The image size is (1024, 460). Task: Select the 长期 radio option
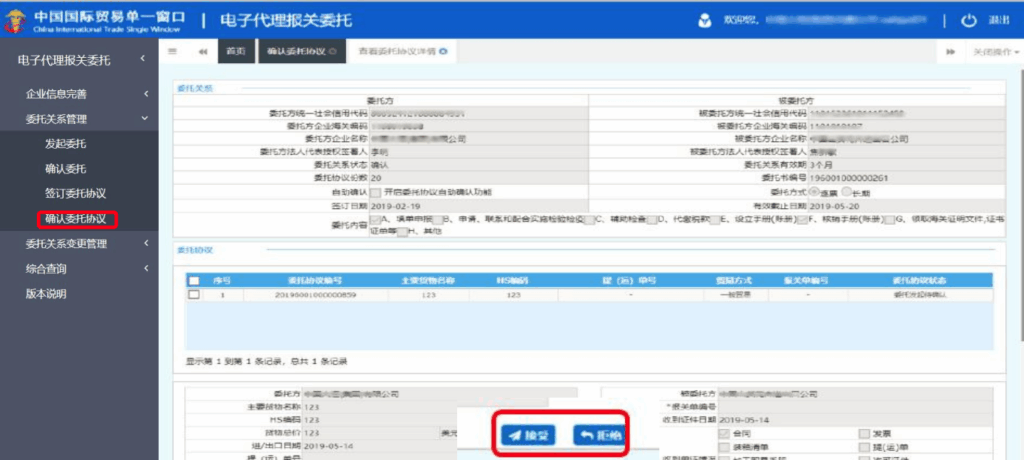tap(846, 193)
